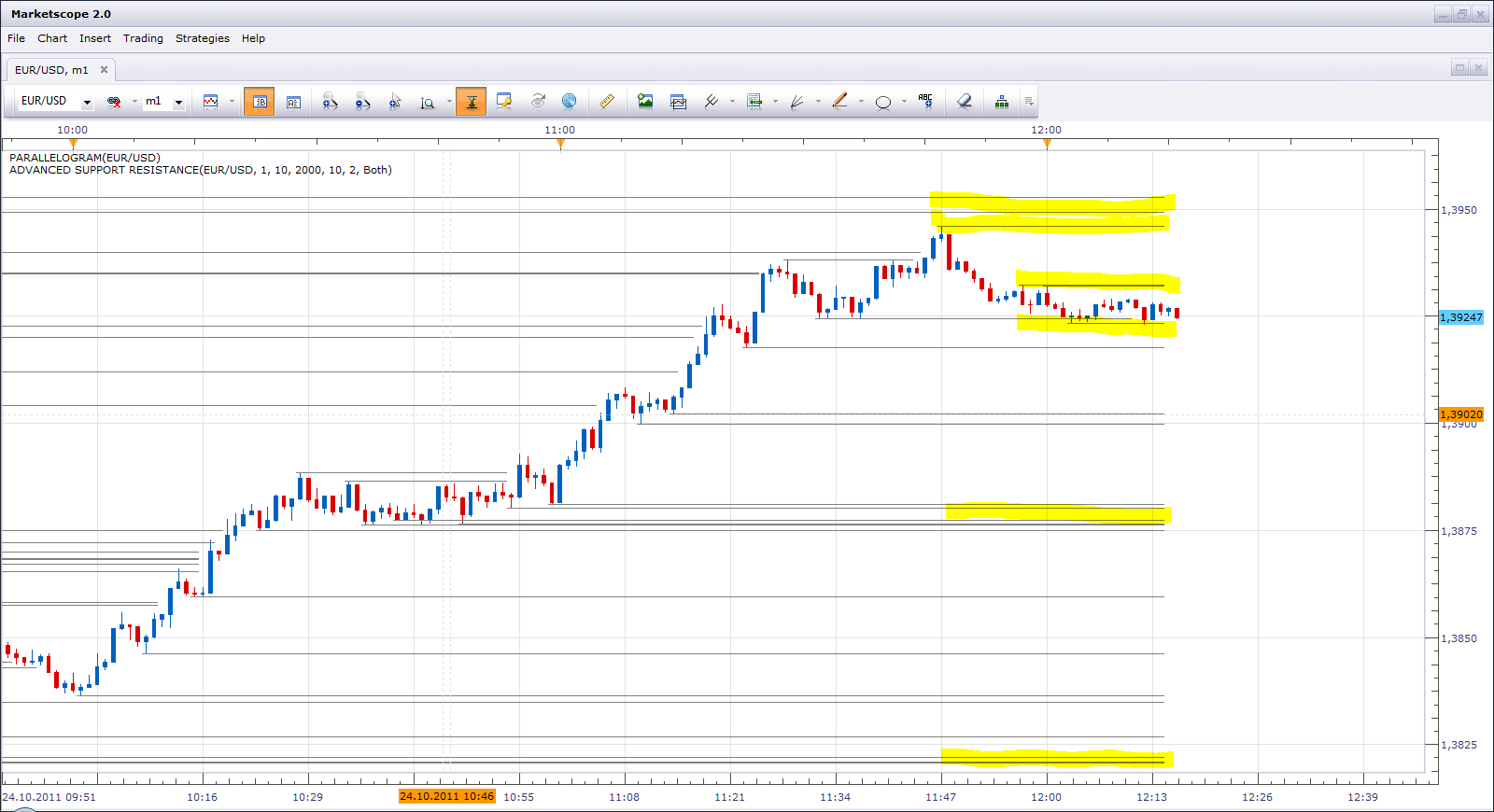Click the orange price label 1,39020
Screen dimensions: 1494x812
[x=1461, y=413]
